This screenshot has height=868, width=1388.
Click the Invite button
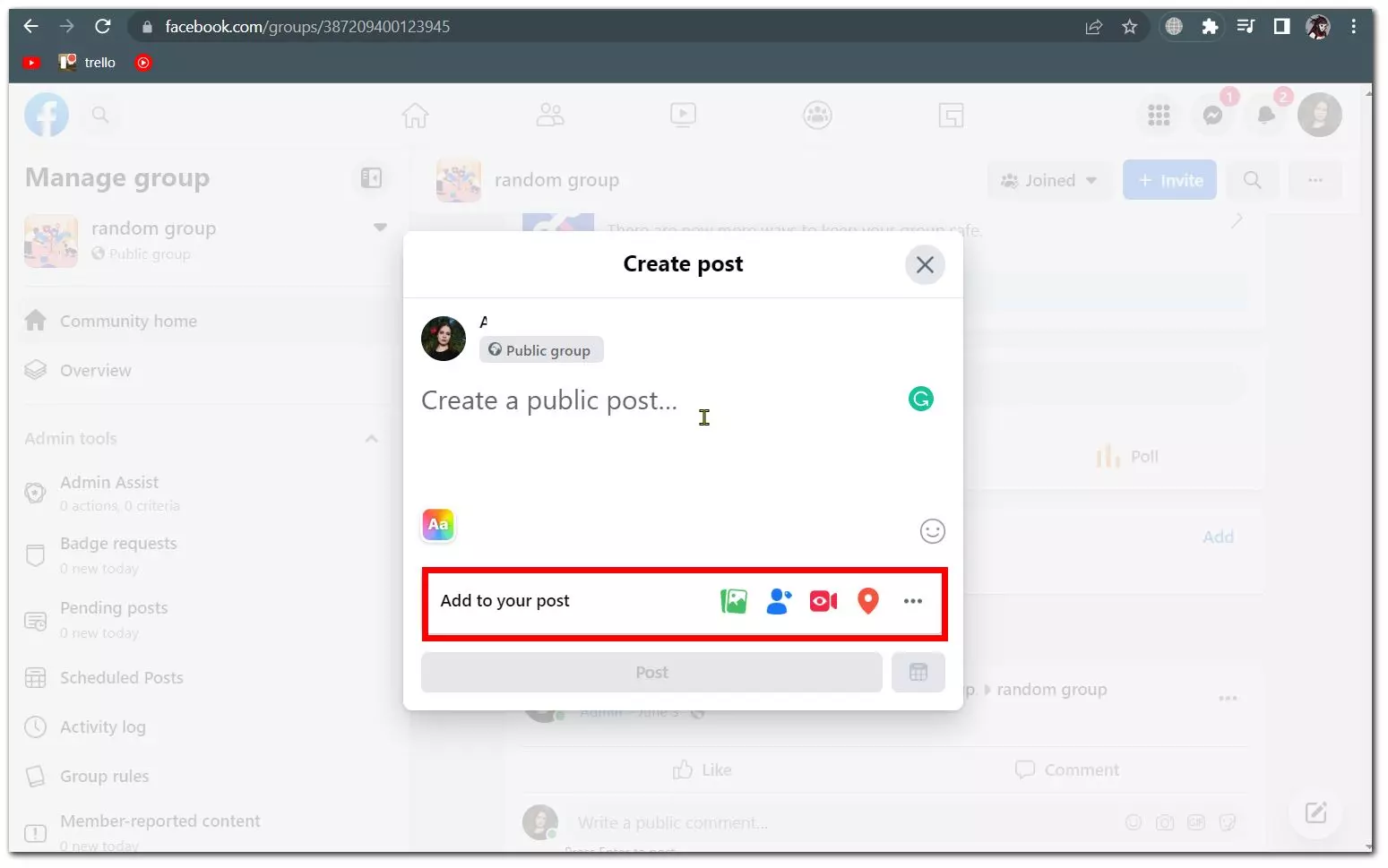tap(1169, 180)
